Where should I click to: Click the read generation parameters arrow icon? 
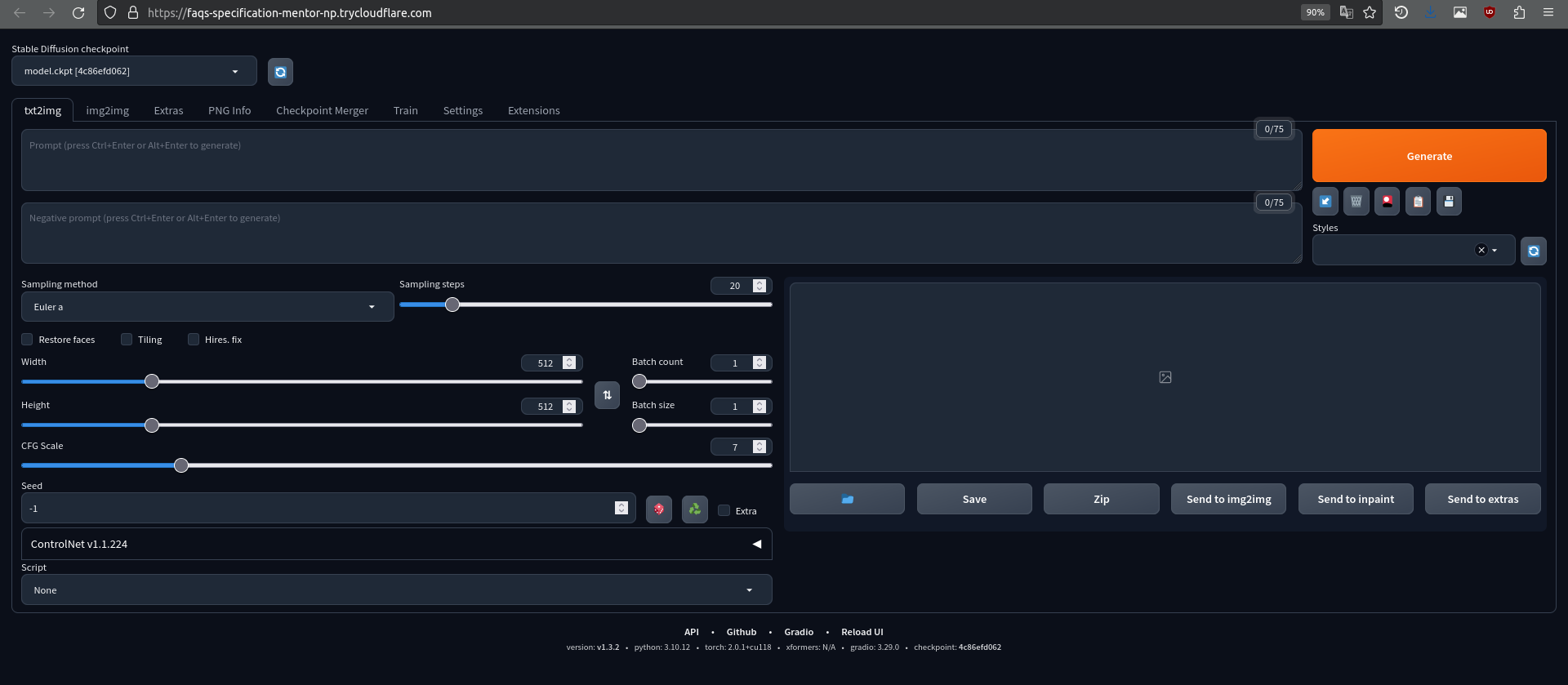click(x=1325, y=202)
